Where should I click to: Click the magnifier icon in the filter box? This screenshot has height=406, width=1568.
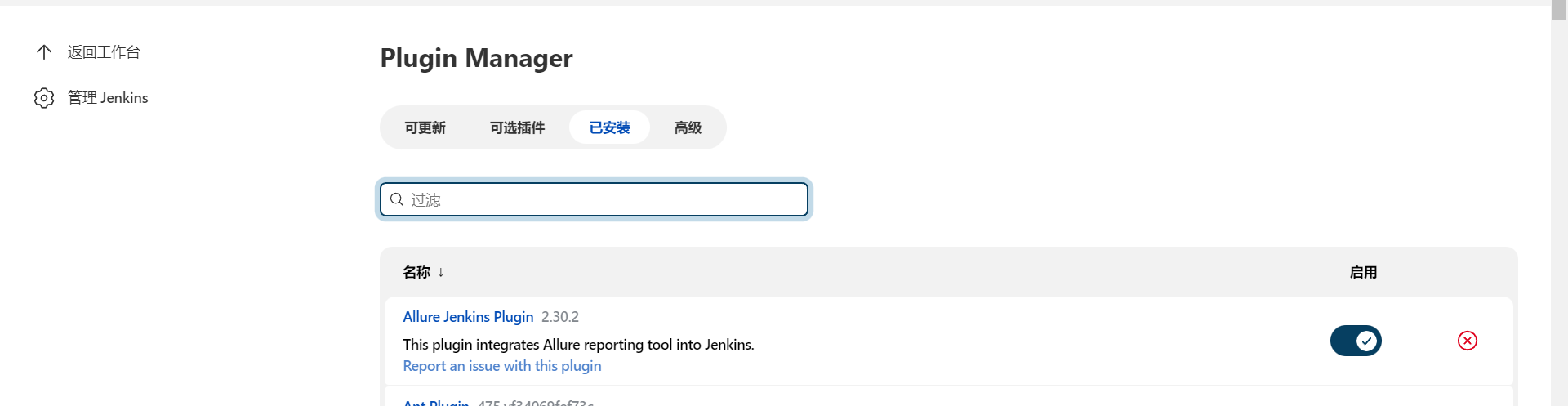point(397,199)
